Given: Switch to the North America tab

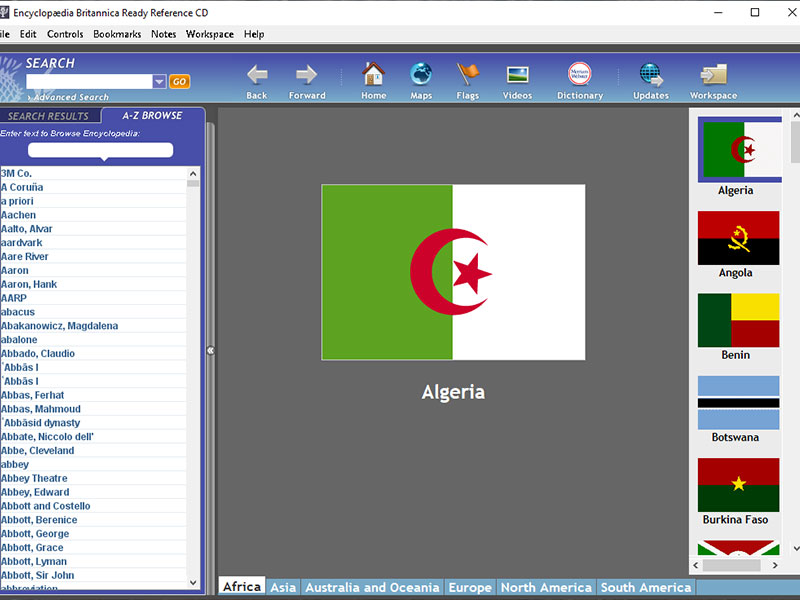Looking at the screenshot, I should coord(546,587).
